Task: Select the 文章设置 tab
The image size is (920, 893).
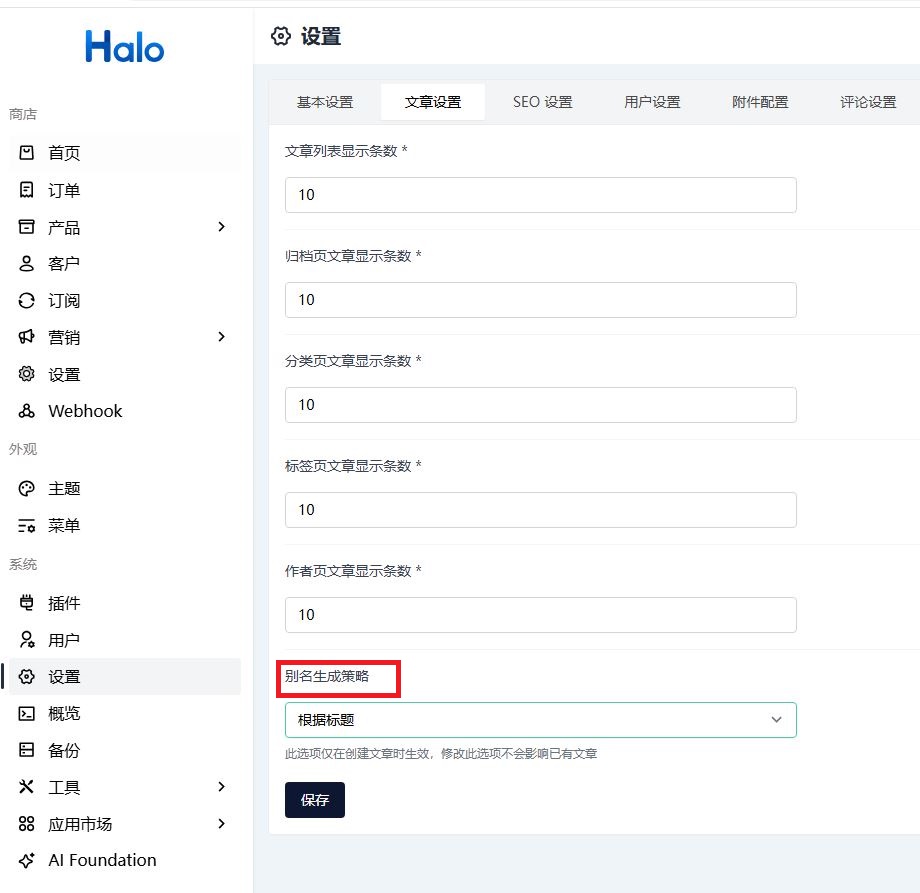Action: coord(433,103)
